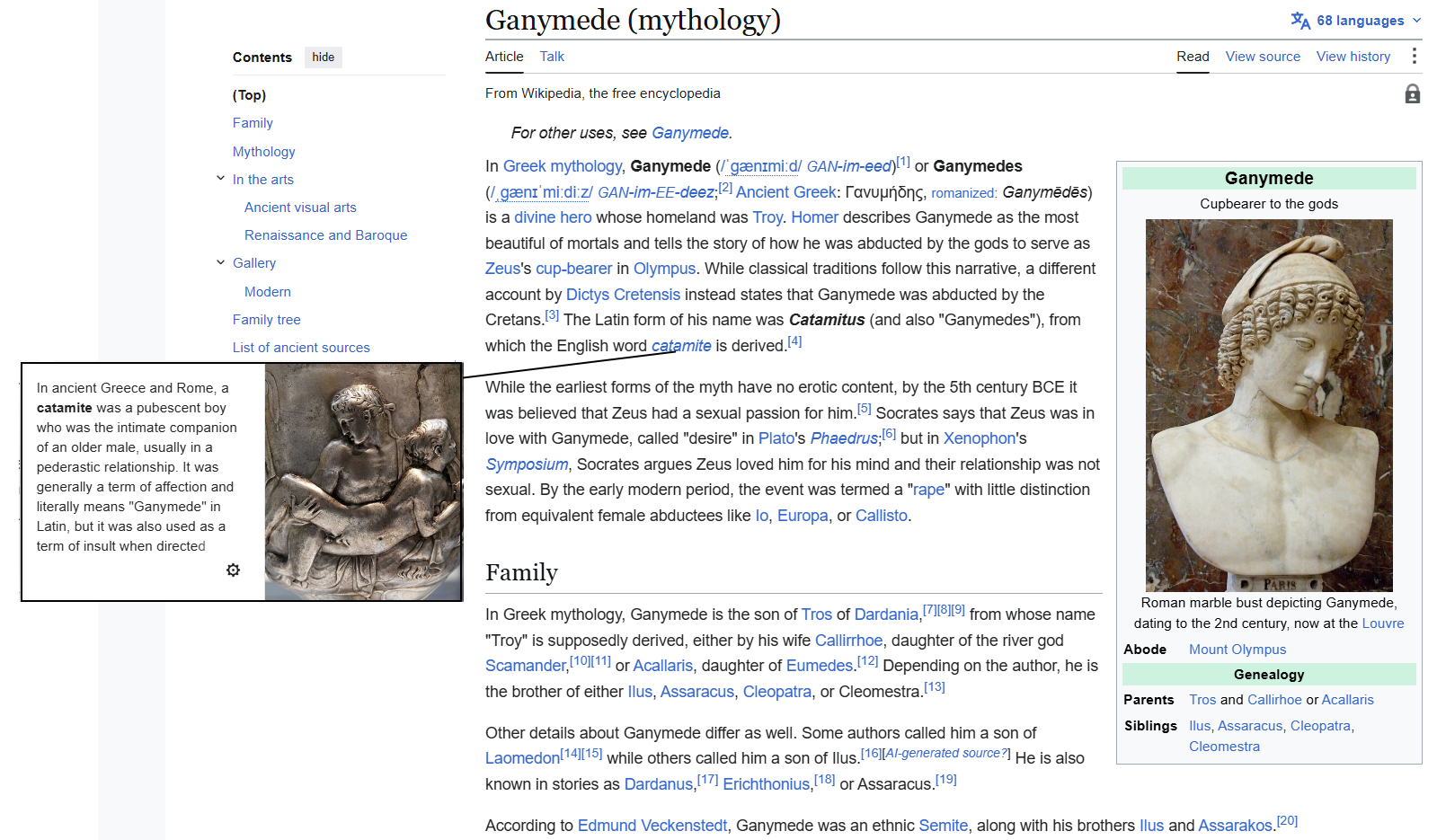Follow the Edmund Veckenstedt link

pyautogui.click(x=652, y=826)
